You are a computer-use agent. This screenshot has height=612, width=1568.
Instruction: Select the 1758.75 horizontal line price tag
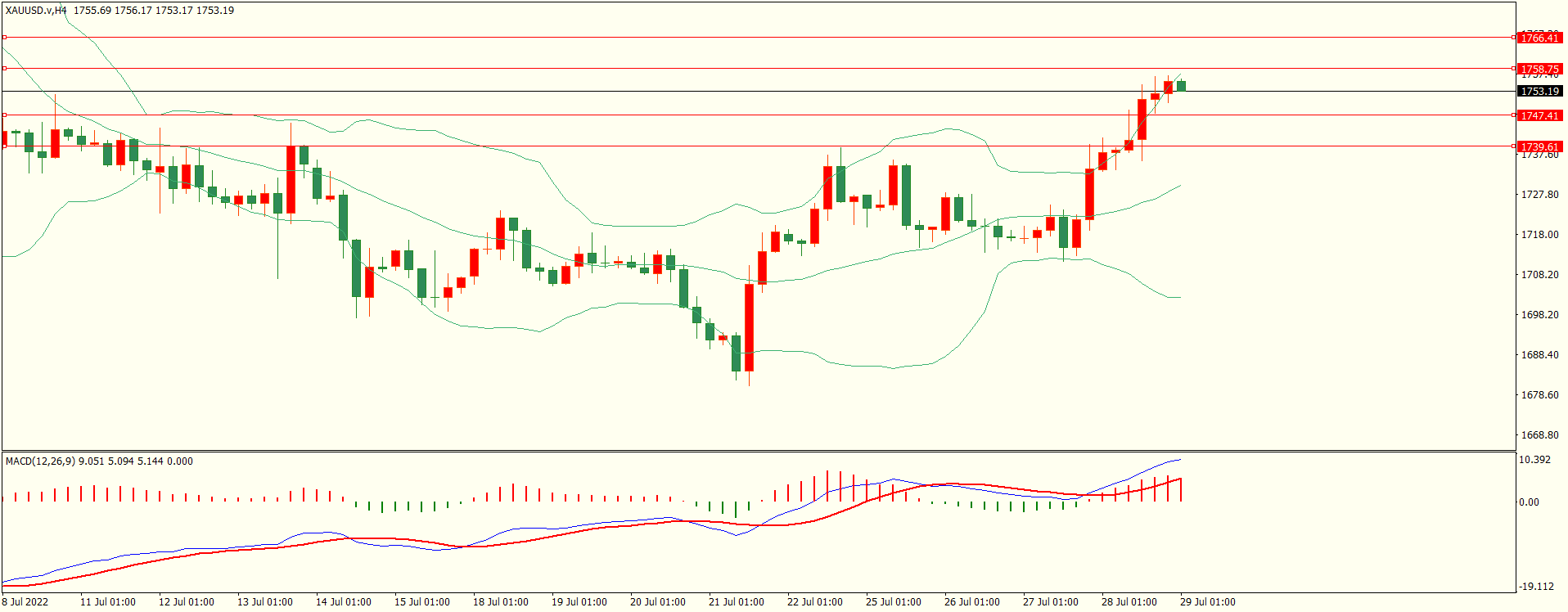coord(1539,70)
